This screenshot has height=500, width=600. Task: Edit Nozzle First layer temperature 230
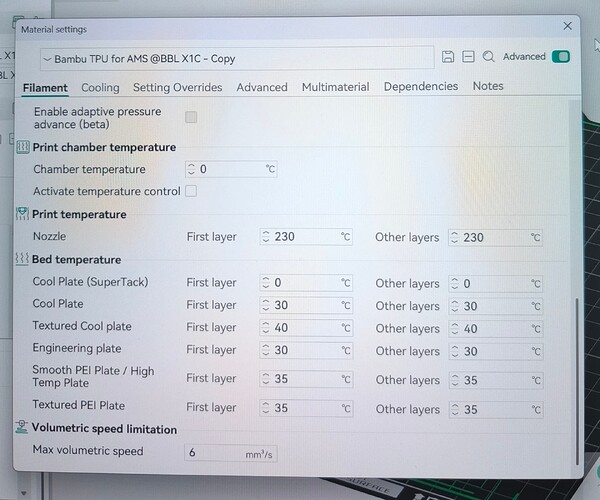(306, 237)
